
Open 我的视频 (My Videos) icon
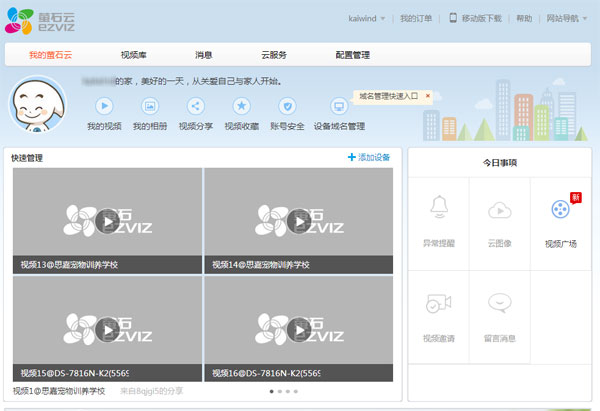point(104,105)
